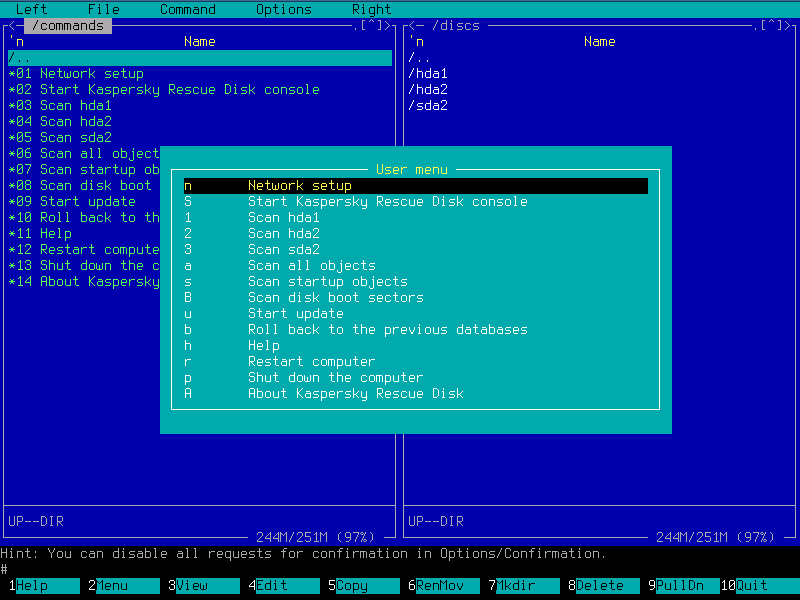800x600 pixels.
Task: Click the 3View function key button
Action: coord(204,586)
